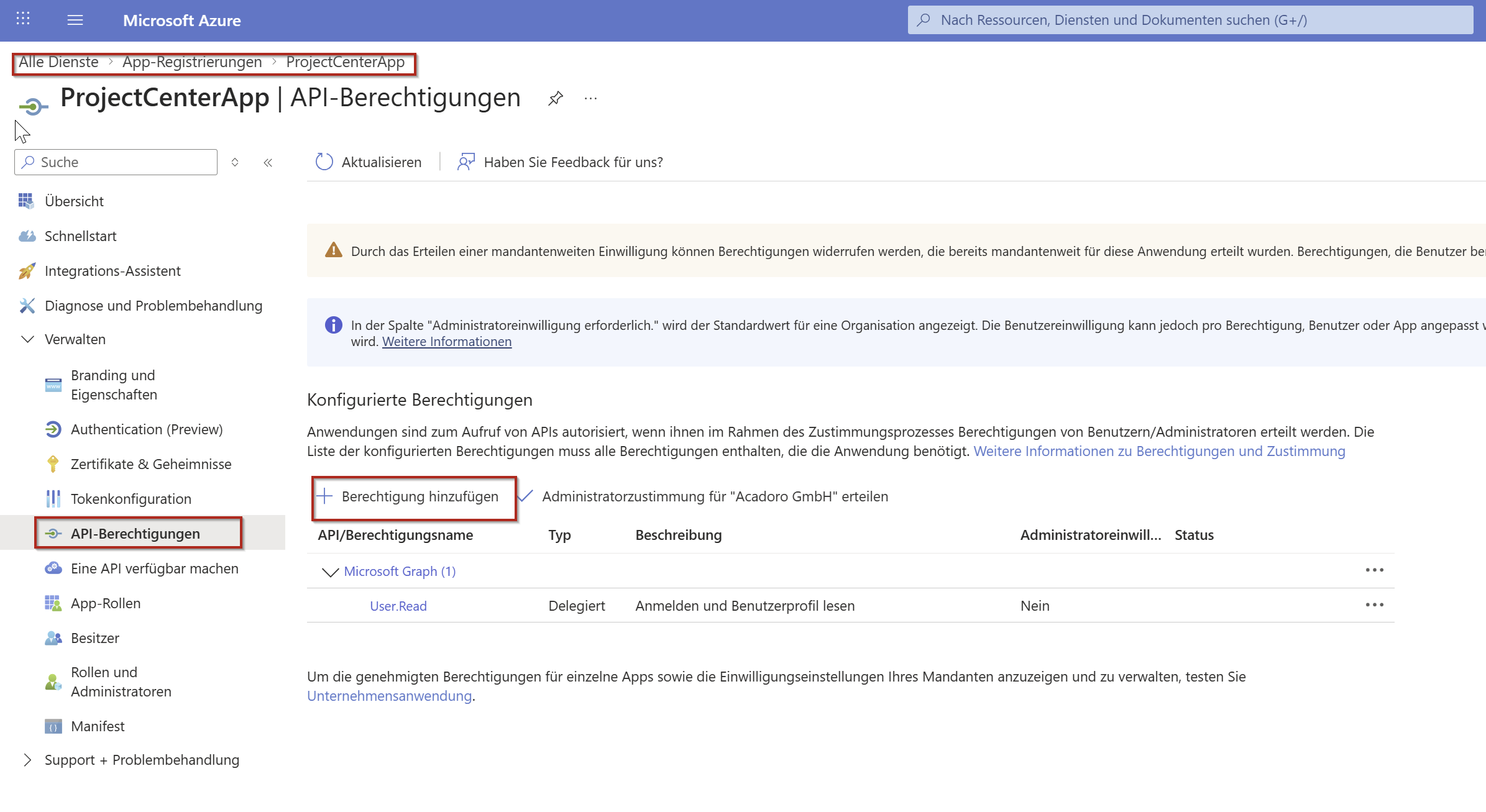Screen dimensions: 1486x812
Task: Open the more options ellipsis beside title
Action: coord(590,98)
